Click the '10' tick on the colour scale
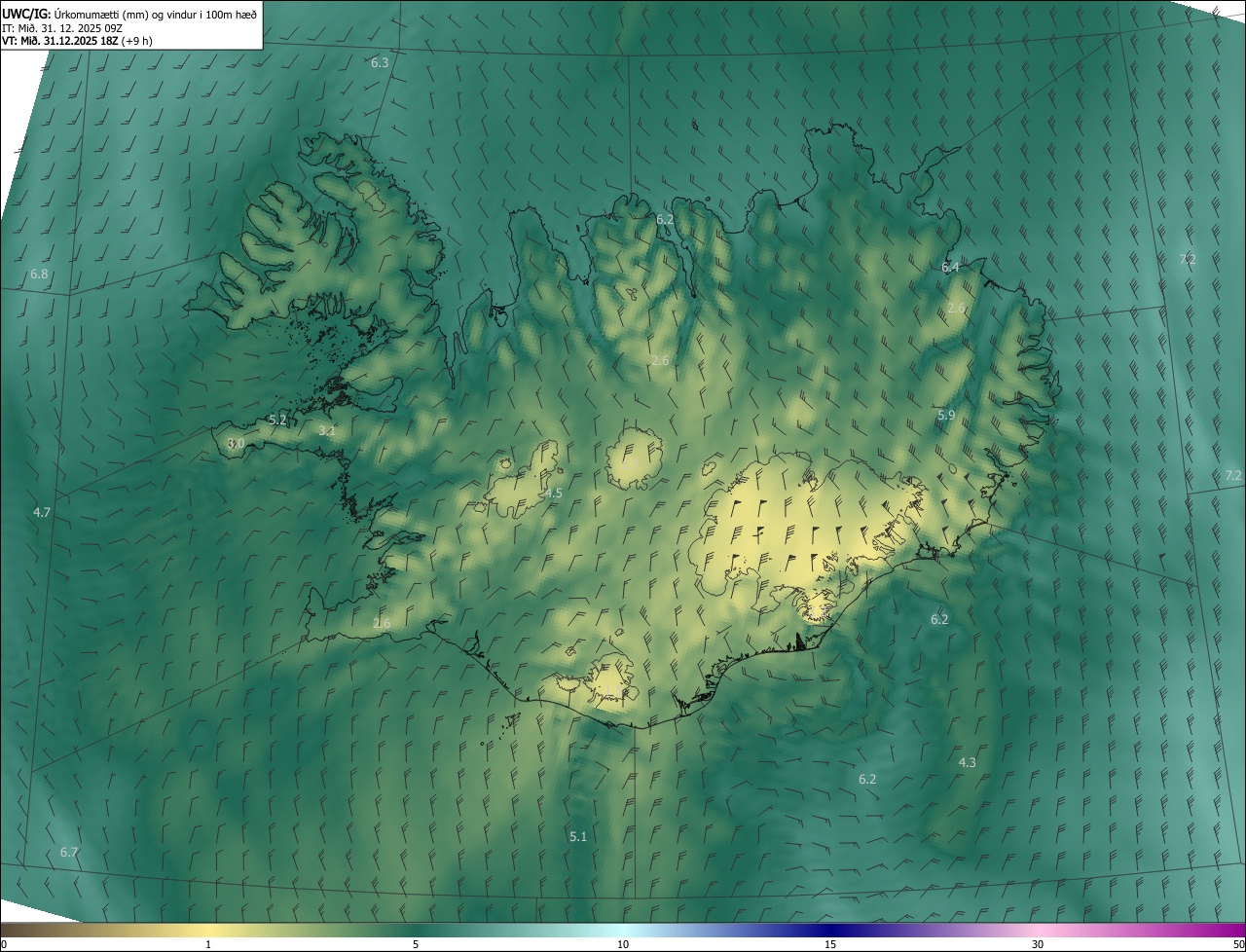1246x952 pixels. coord(623,944)
